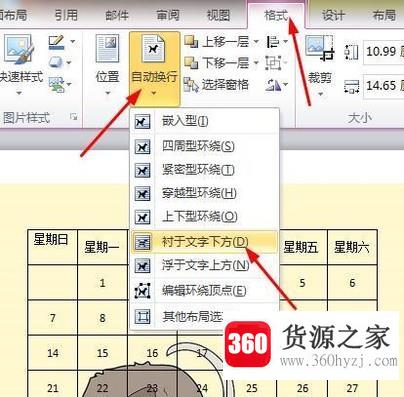Click the height icon beside 10.99
The width and height of the screenshot is (404, 397).
click(351, 53)
